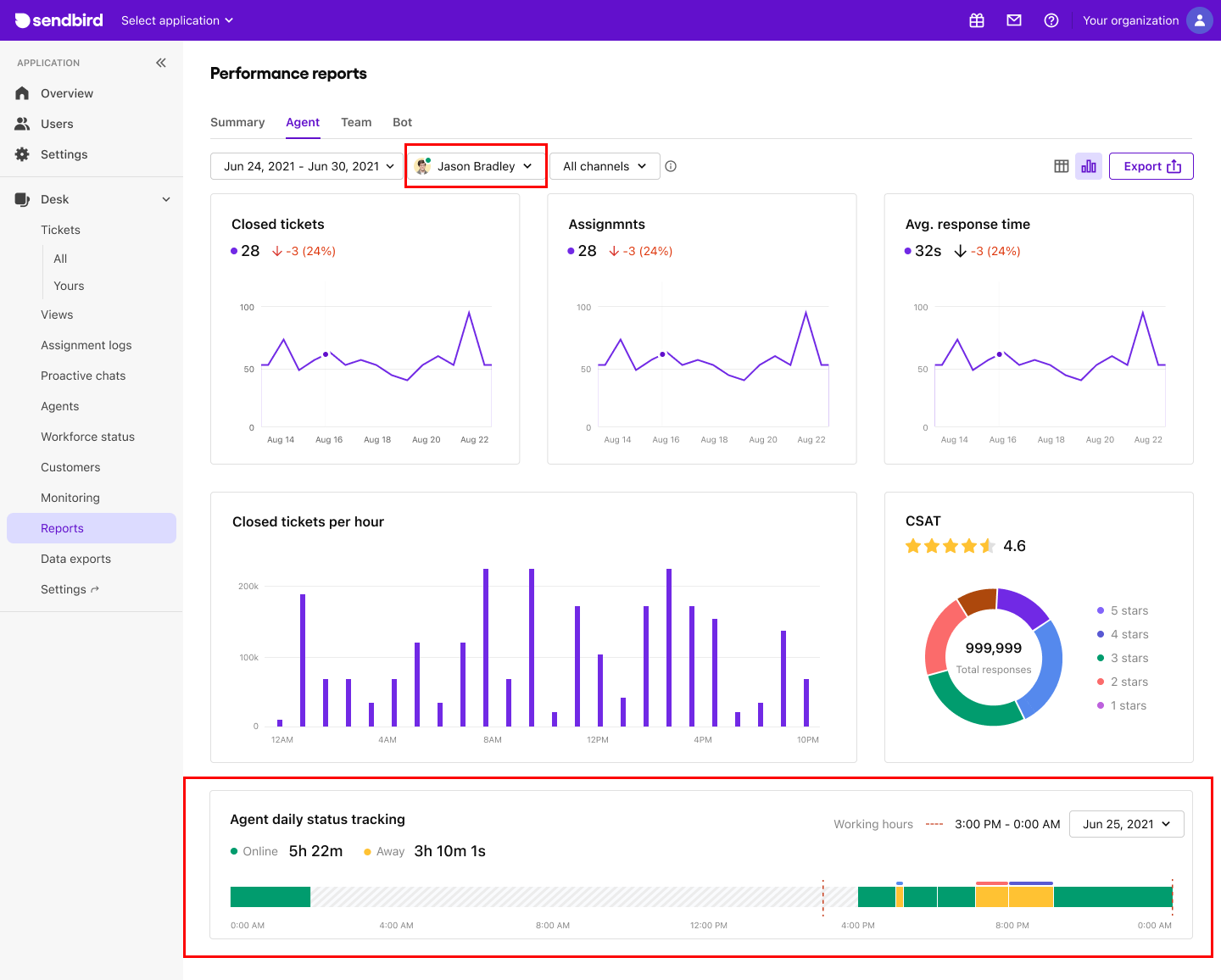Viewport: 1221px width, 980px height.
Task: Click the Sendbird logo
Action: tap(58, 19)
